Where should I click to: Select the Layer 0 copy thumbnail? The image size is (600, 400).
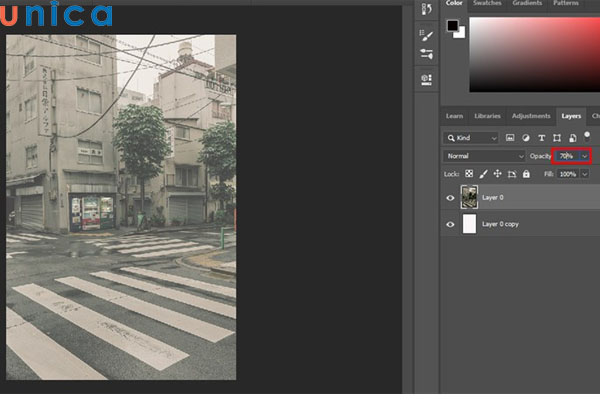click(470, 224)
